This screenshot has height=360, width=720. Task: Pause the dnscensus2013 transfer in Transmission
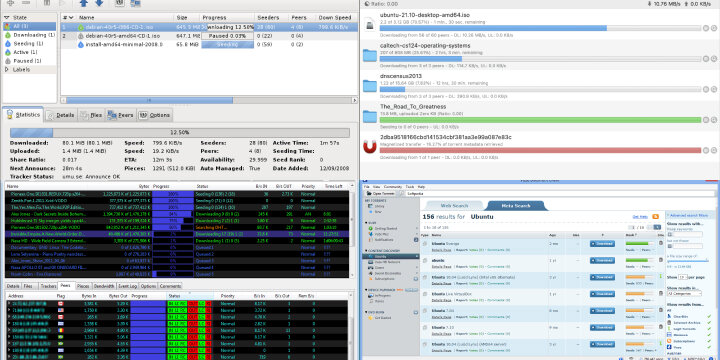coord(706,89)
